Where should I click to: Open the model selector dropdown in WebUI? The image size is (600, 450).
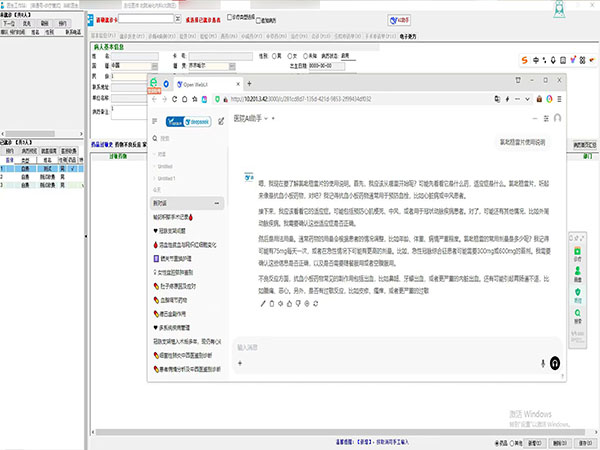coord(251,119)
